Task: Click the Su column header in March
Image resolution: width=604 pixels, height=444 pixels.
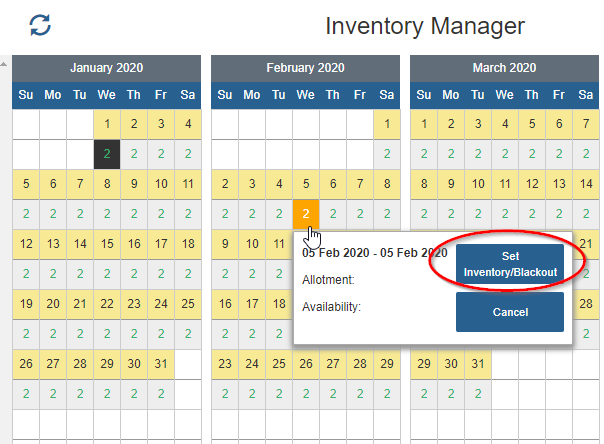Action: pyautogui.click(x=424, y=95)
